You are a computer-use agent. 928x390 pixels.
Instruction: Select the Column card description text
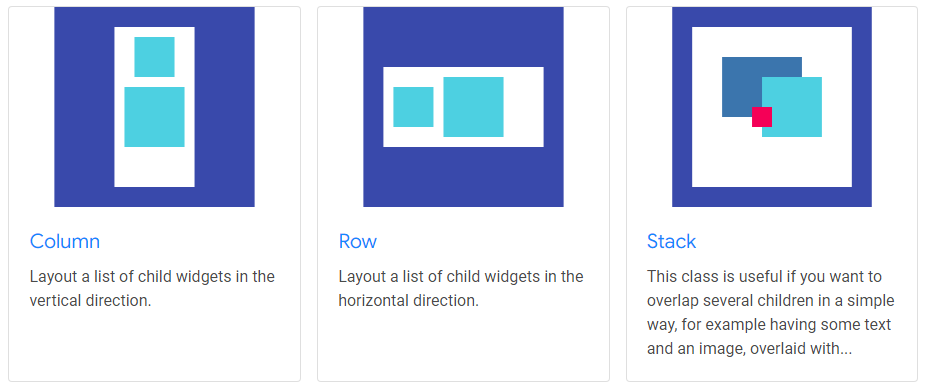152,289
